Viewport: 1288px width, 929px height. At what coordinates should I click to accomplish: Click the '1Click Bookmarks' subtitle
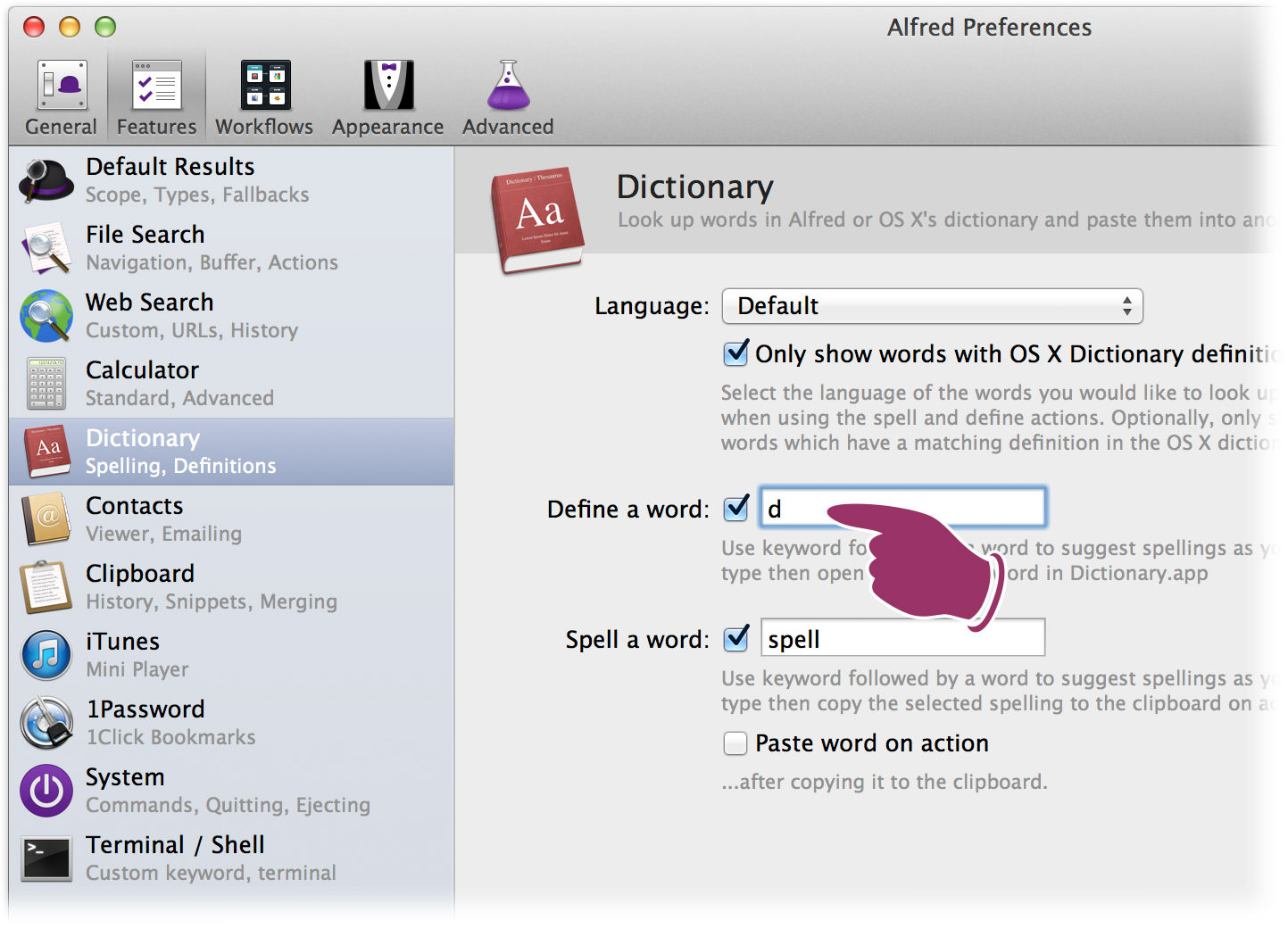(170, 737)
